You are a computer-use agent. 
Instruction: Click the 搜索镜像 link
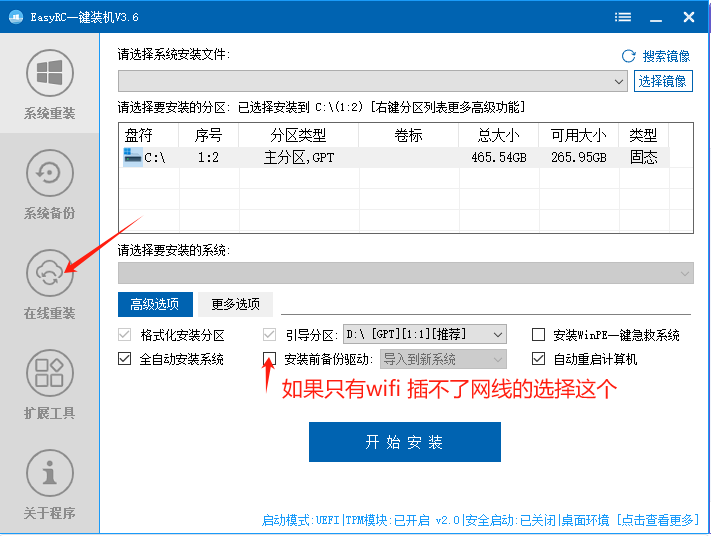click(666, 56)
